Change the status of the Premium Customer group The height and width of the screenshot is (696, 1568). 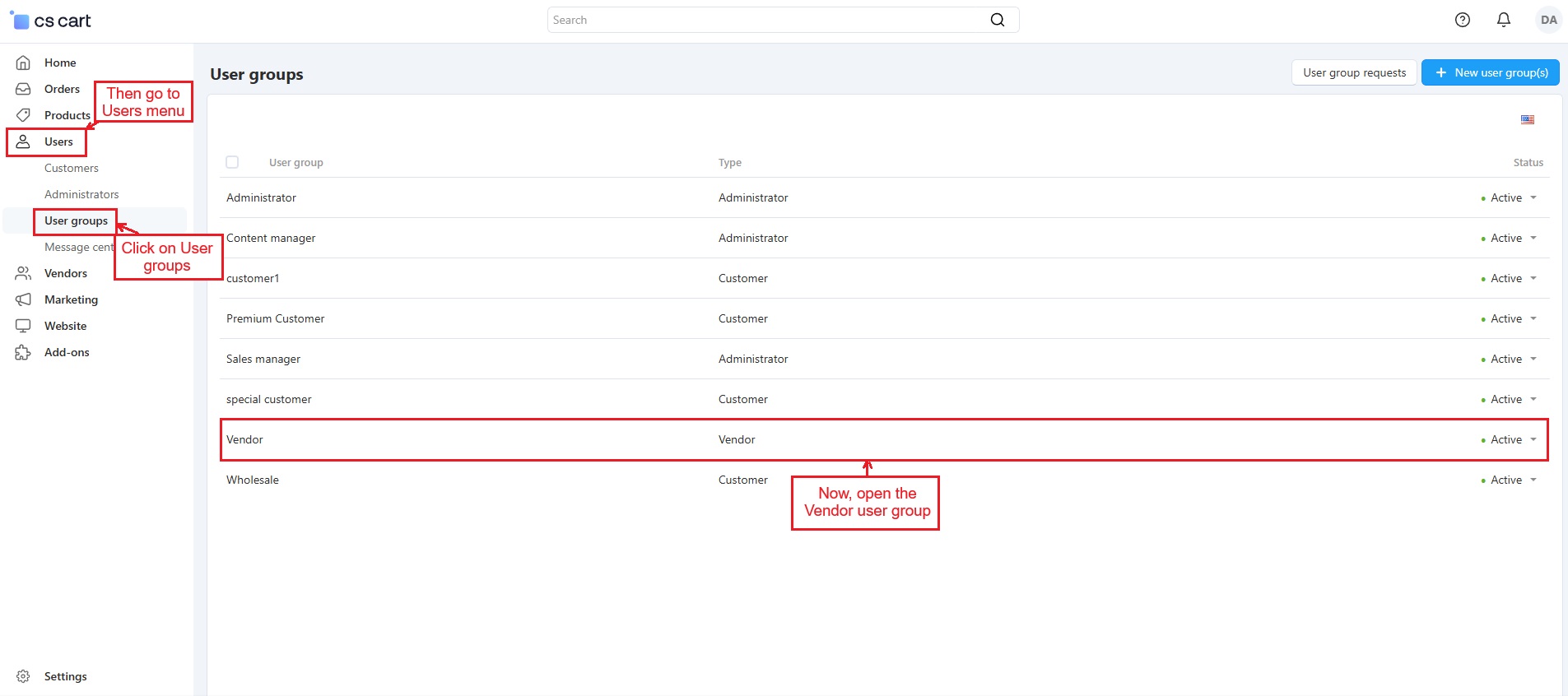(x=1512, y=318)
